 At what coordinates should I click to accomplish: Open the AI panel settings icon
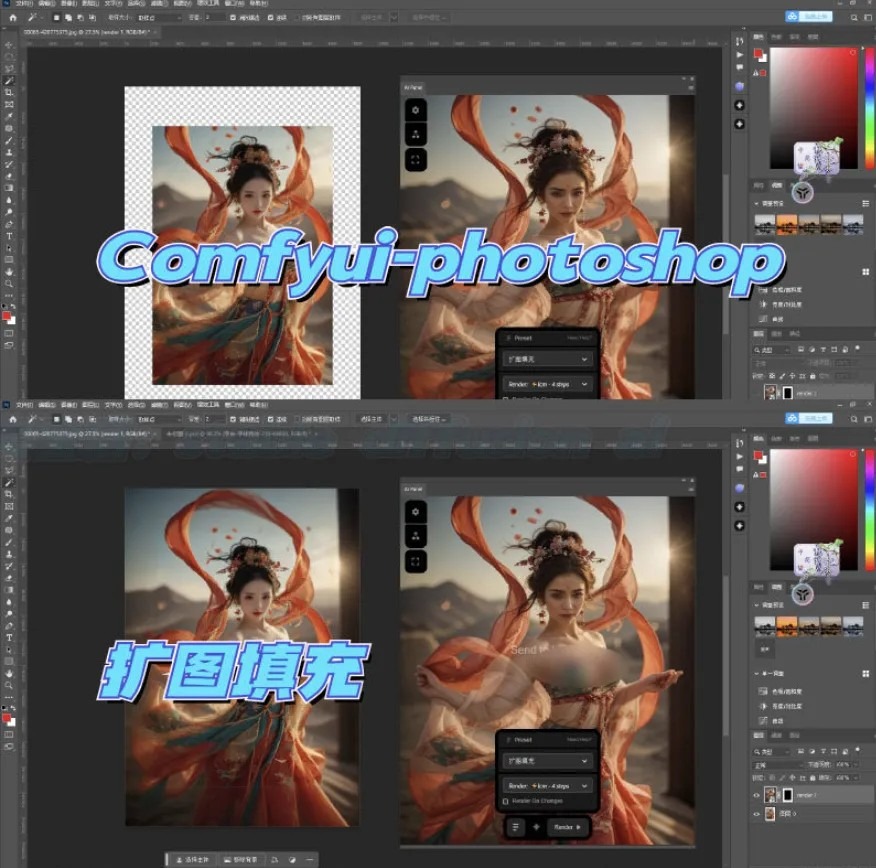coord(416,512)
